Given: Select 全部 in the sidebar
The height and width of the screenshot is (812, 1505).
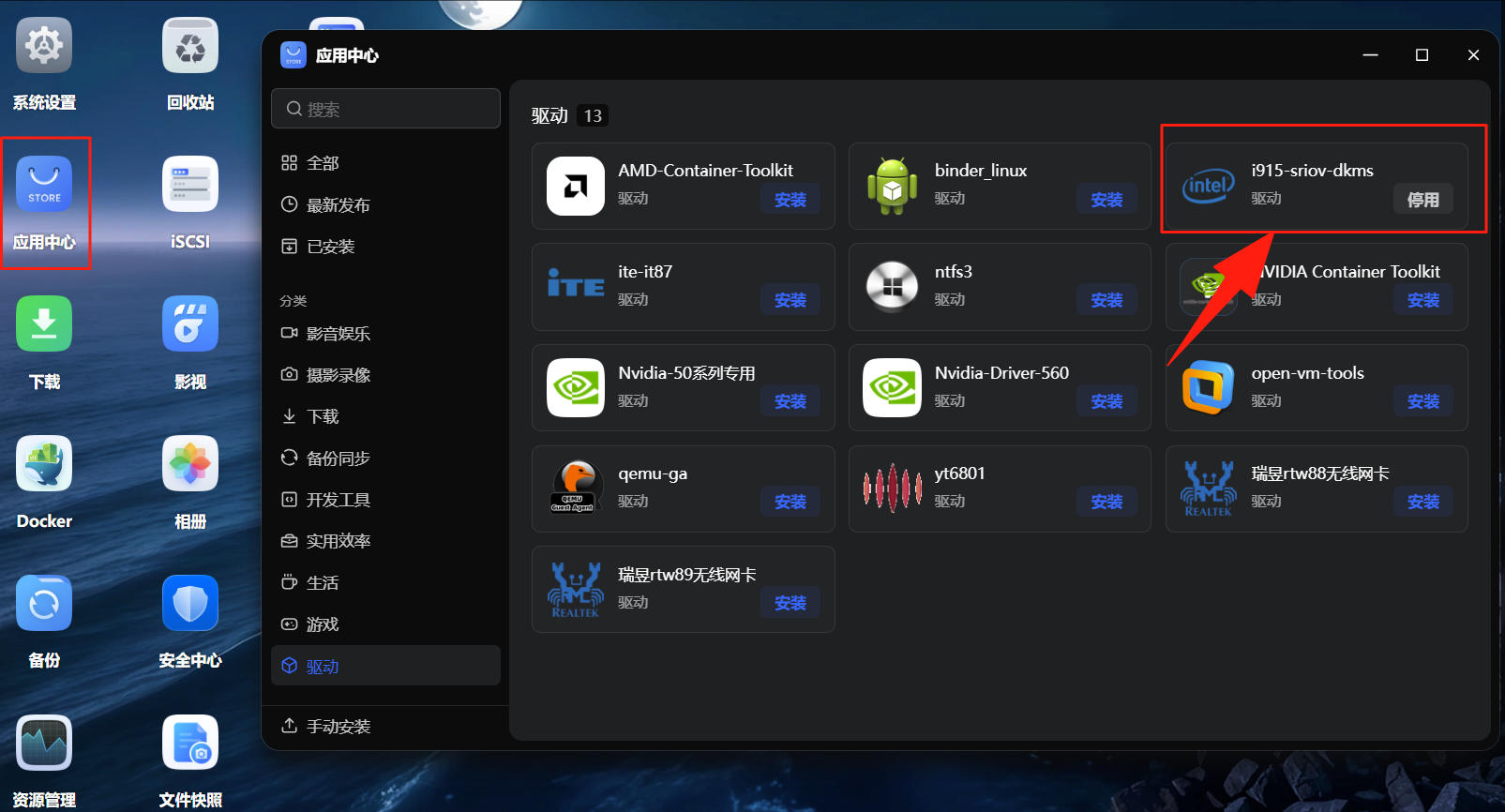Looking at the screenshot, I should [323, 163].
